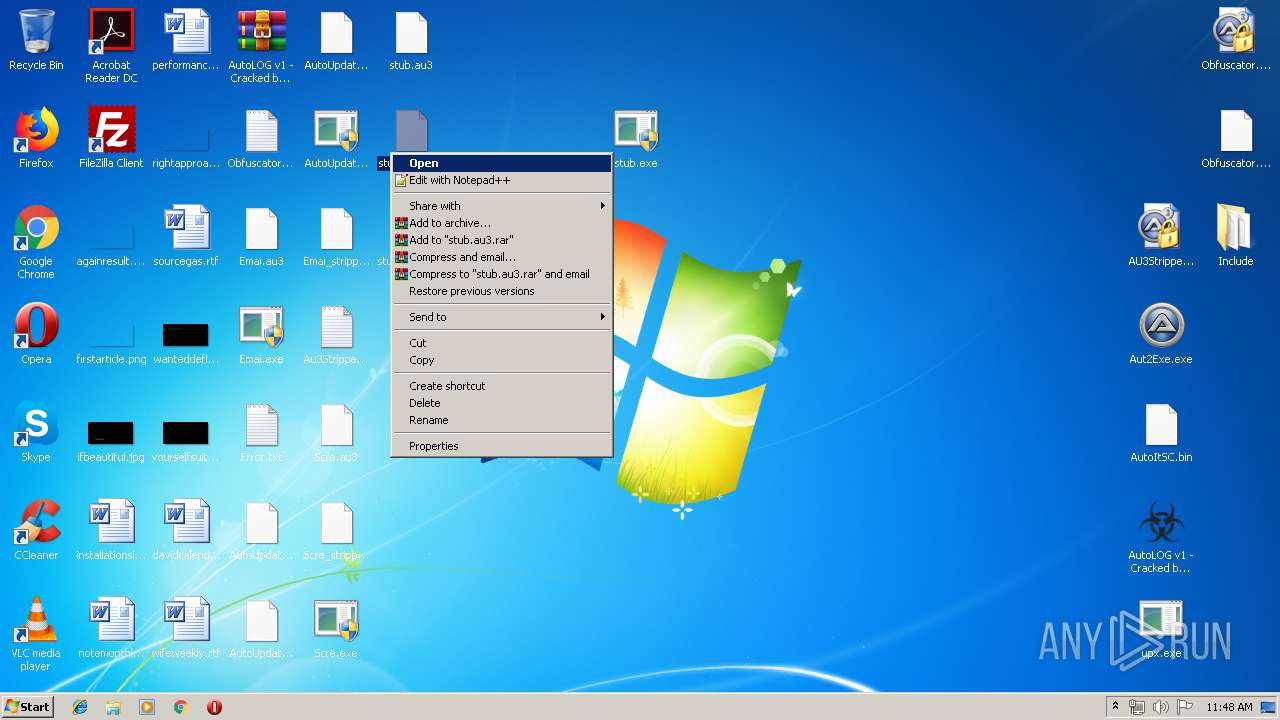The width and height of the screenshot is (1280, 720).
Task: Select the Aut2Exe.exe icon
Action: click(1161, 334)
